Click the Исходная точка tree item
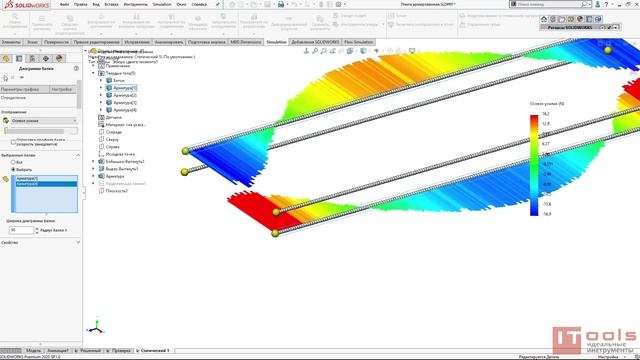Image resolution: width=640 pixels, height=360 pixels. pos(120,154)
